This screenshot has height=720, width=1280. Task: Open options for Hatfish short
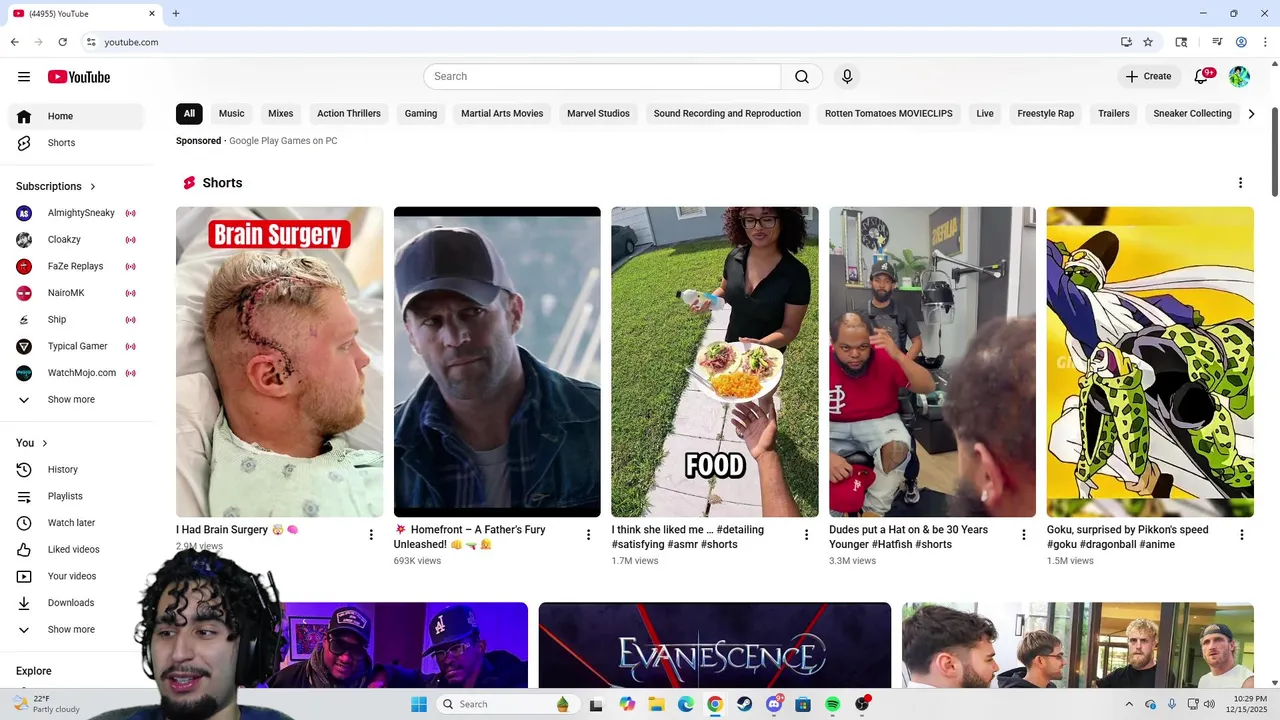point(1023,535)
